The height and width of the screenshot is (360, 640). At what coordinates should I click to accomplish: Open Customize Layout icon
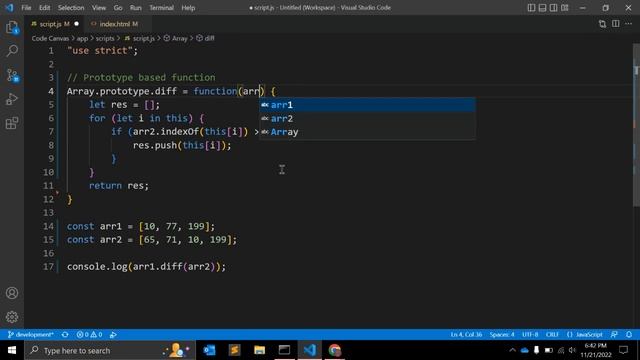point(564,8)
